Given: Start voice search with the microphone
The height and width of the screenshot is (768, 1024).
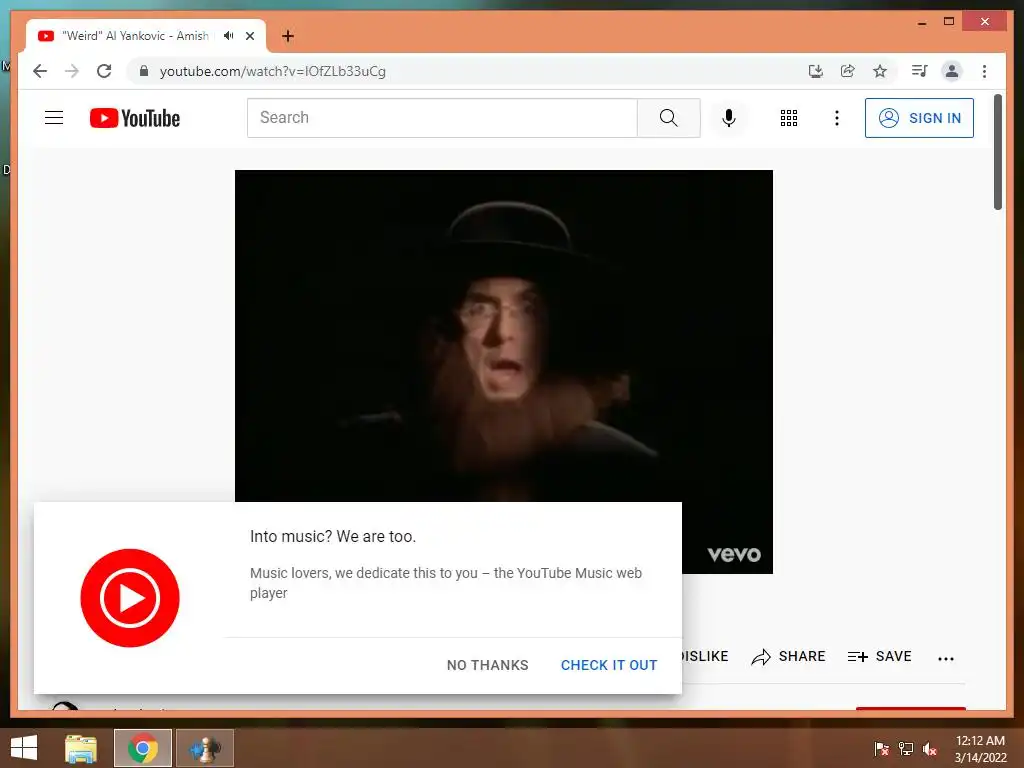Looking at the screenshot, I should point(729,118).
